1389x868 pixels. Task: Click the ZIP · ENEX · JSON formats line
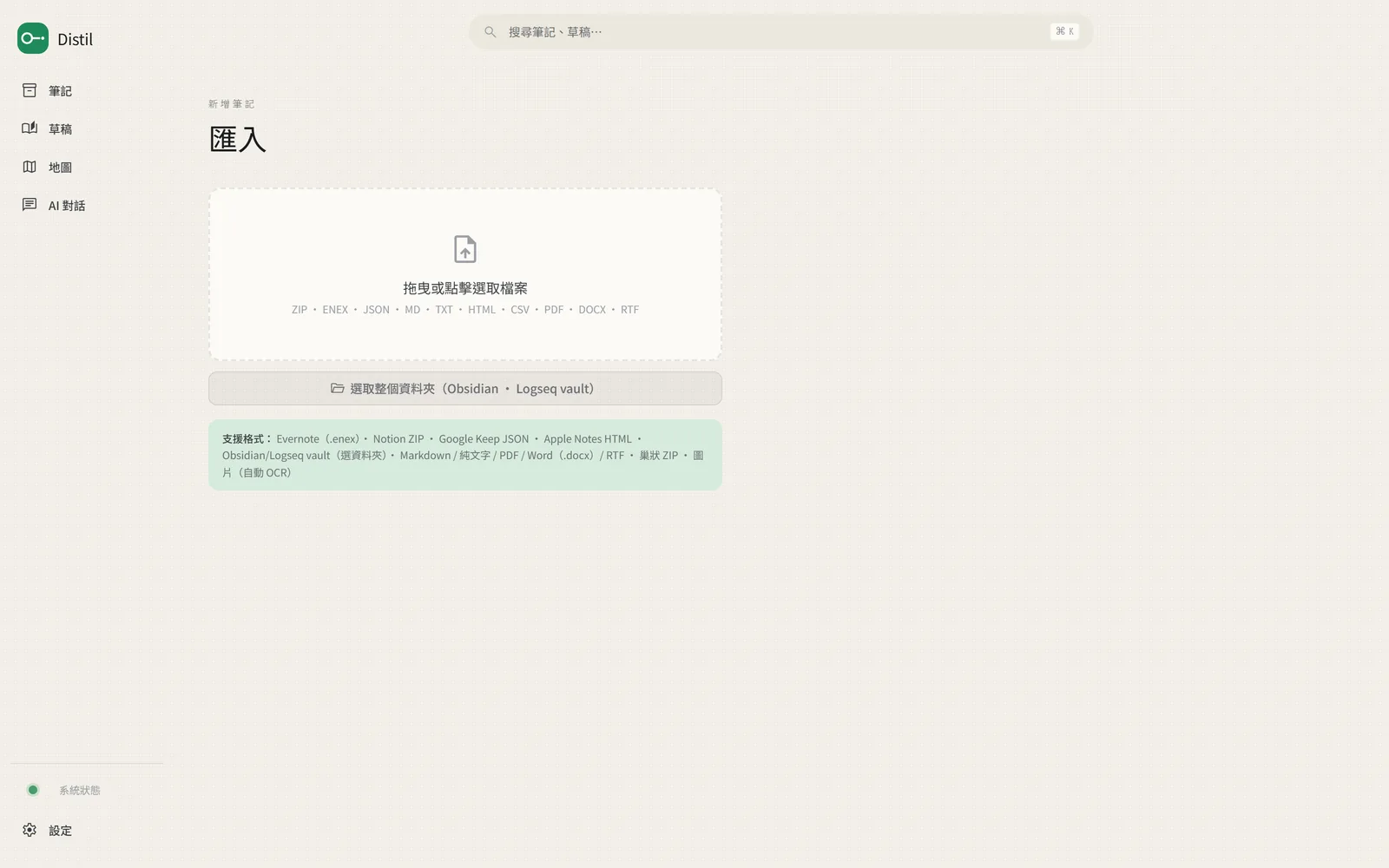465,310
